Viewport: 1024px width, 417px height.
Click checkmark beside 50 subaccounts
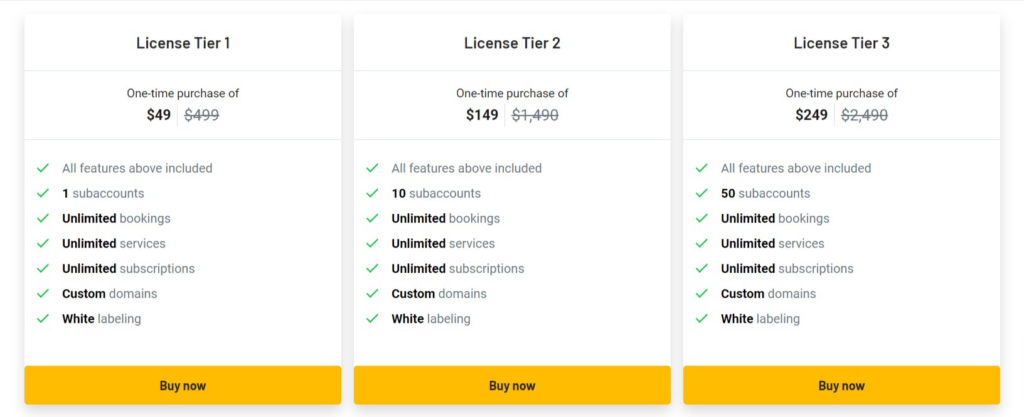tap(702, 193)
